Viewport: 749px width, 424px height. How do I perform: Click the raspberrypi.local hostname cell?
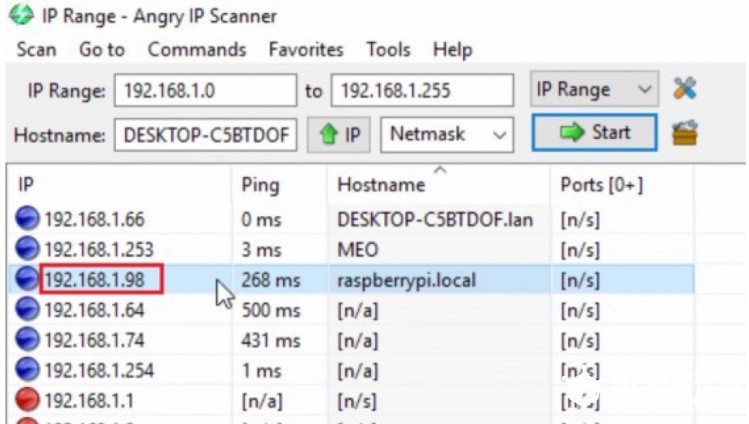[x=407, y=280]
